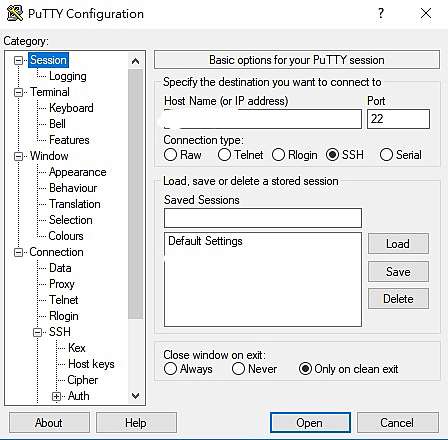Open the Proxy settings category

(x=62, y=284)
